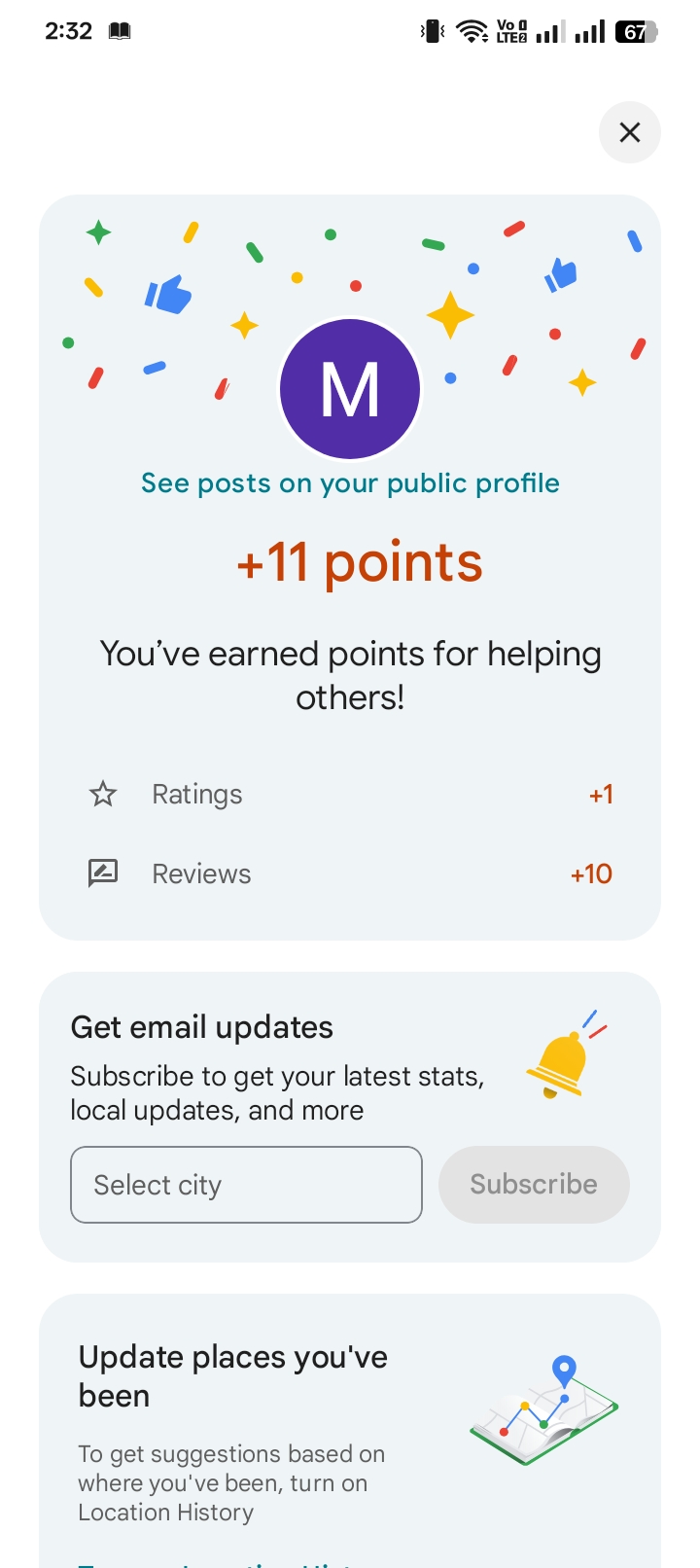Image resolution: width=700 pixels, height=1568 pixels.
Task: Select the Ratings row label
Action: 197,795
